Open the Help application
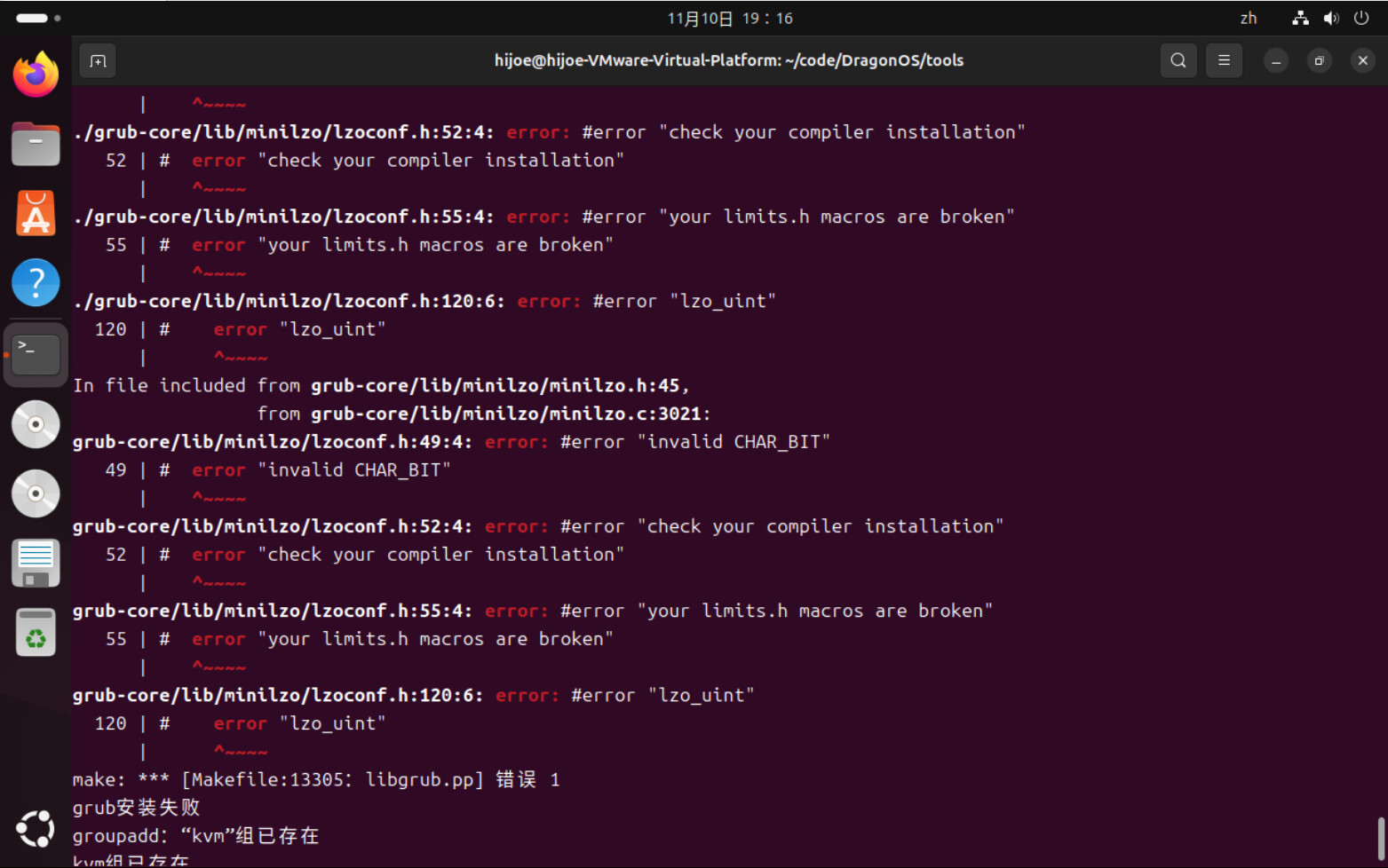This screenshot has width=1388, height=868. point(36,283)
